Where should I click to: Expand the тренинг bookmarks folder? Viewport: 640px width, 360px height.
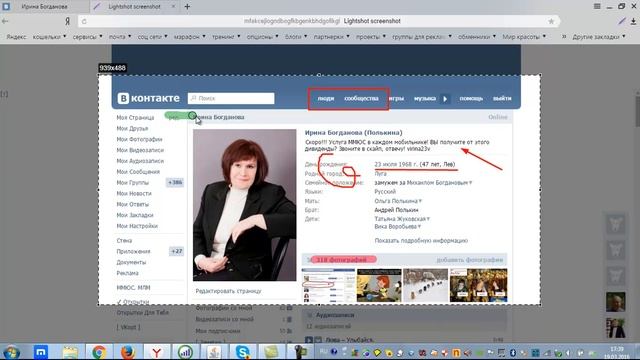(x=226, y=37)
